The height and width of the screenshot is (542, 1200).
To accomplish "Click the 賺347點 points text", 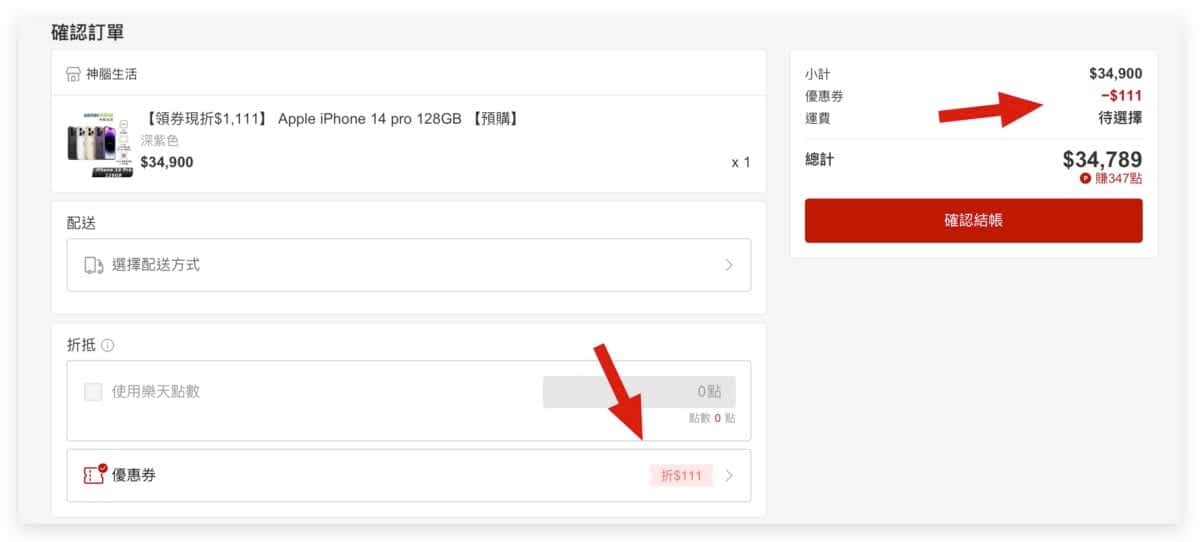I will (1119, 178).
